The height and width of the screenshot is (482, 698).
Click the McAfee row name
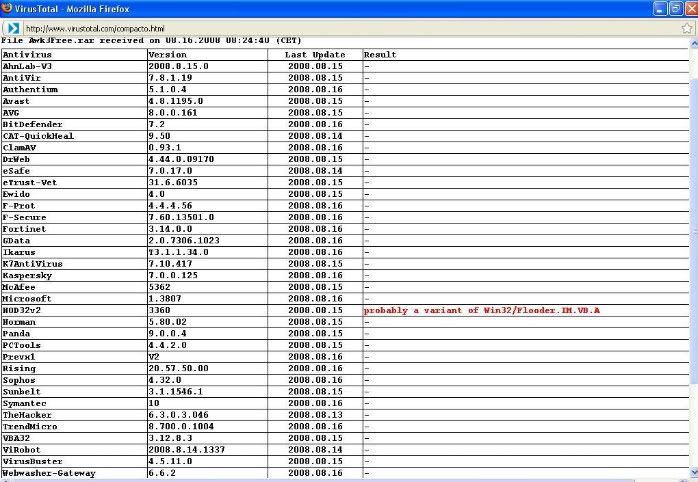tap(19, 287)
